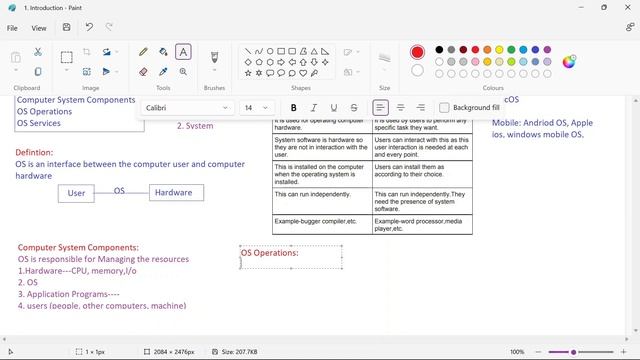Open the Edit colours wheel
Image resolution: width=640 pixels, height=360 pixels.
(x=569, y=62)
